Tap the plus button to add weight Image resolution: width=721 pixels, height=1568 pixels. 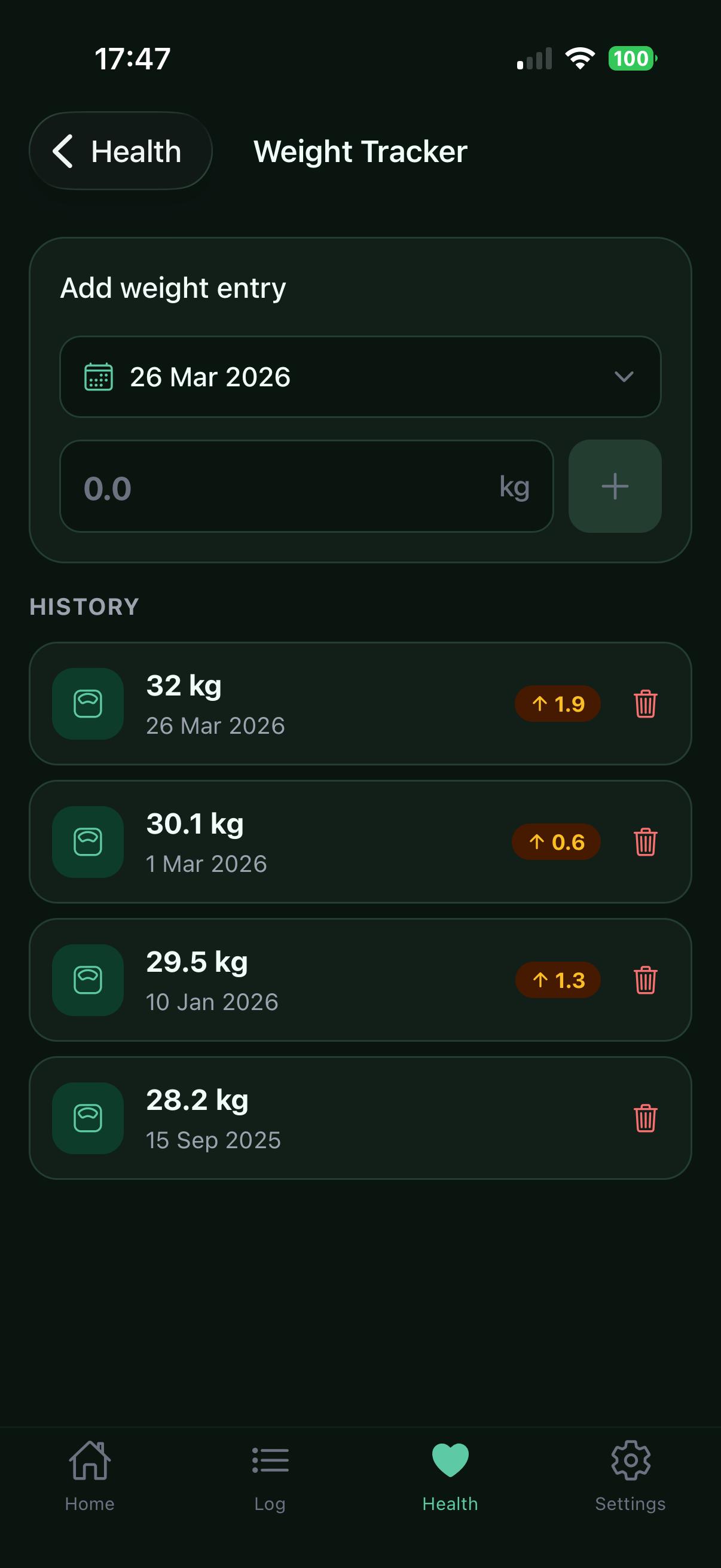pyautogui.click(x=615, y=486)
